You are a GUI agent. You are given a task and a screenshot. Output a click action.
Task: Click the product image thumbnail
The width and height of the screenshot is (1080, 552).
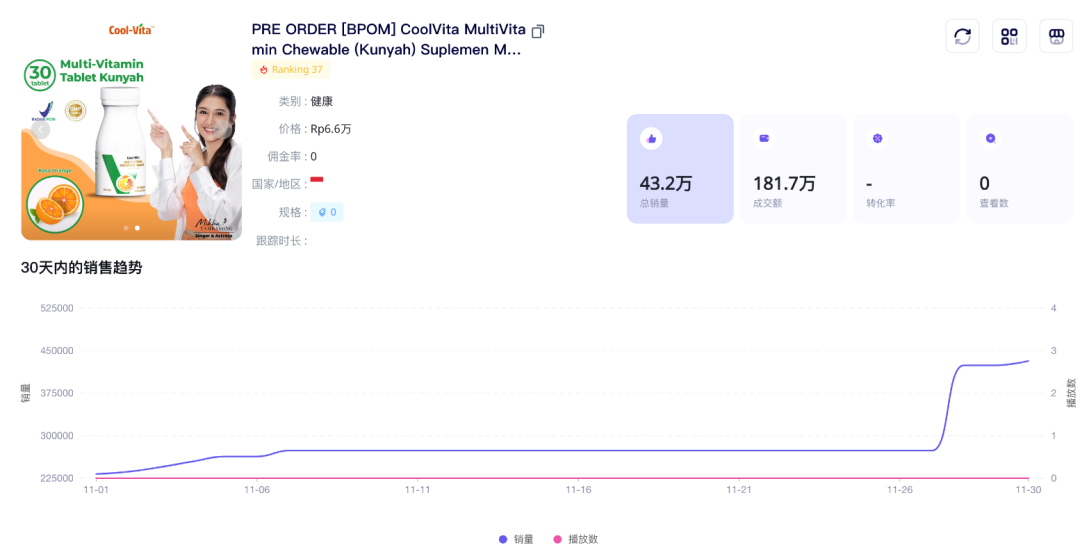132,129
